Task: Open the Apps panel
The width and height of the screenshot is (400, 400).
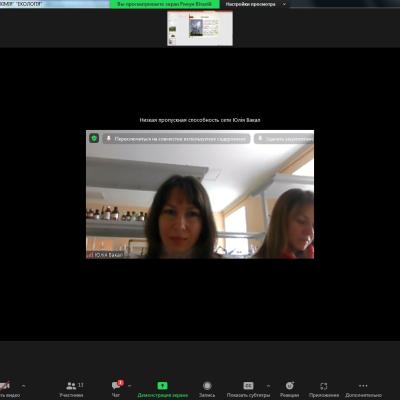Action: click(x=324, y=389)
